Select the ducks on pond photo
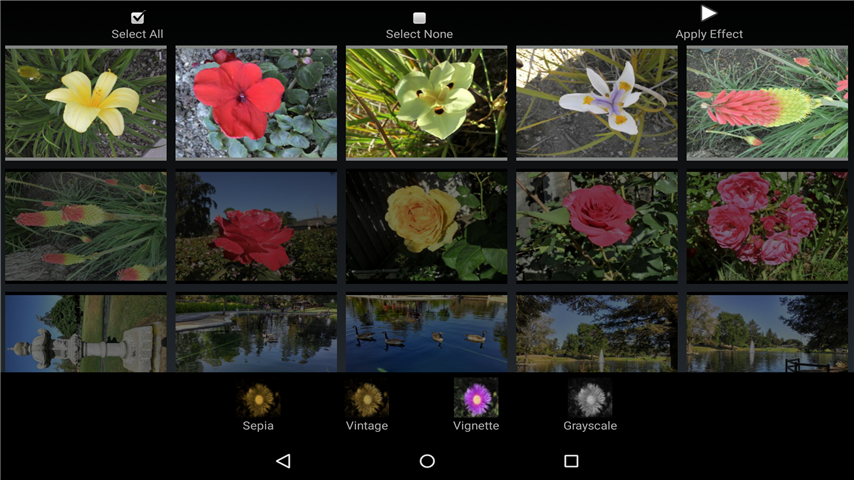The width and height of the screenshot is (854, 480). [427, 333]
